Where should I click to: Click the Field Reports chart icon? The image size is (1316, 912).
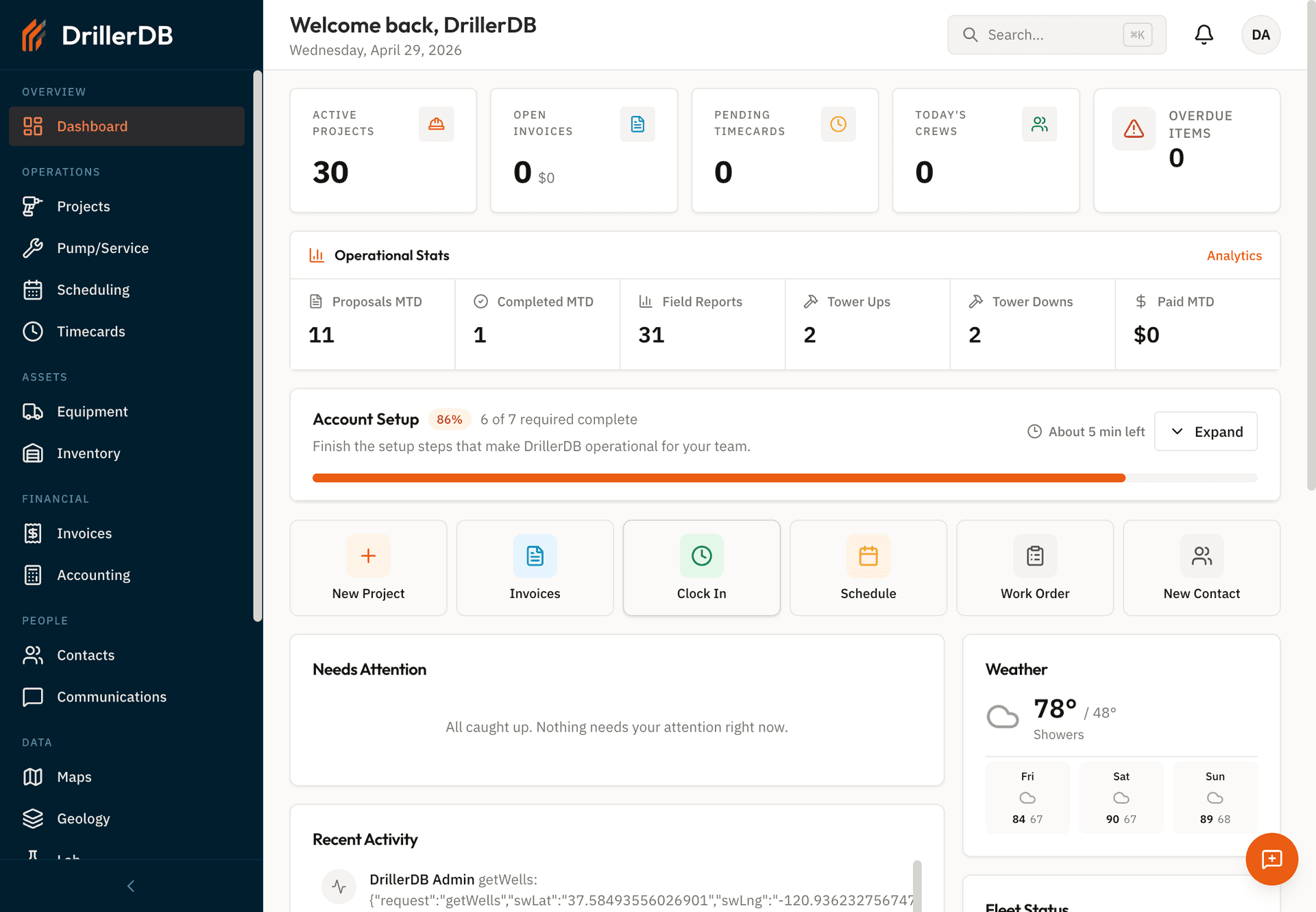[x=646, y=301]
